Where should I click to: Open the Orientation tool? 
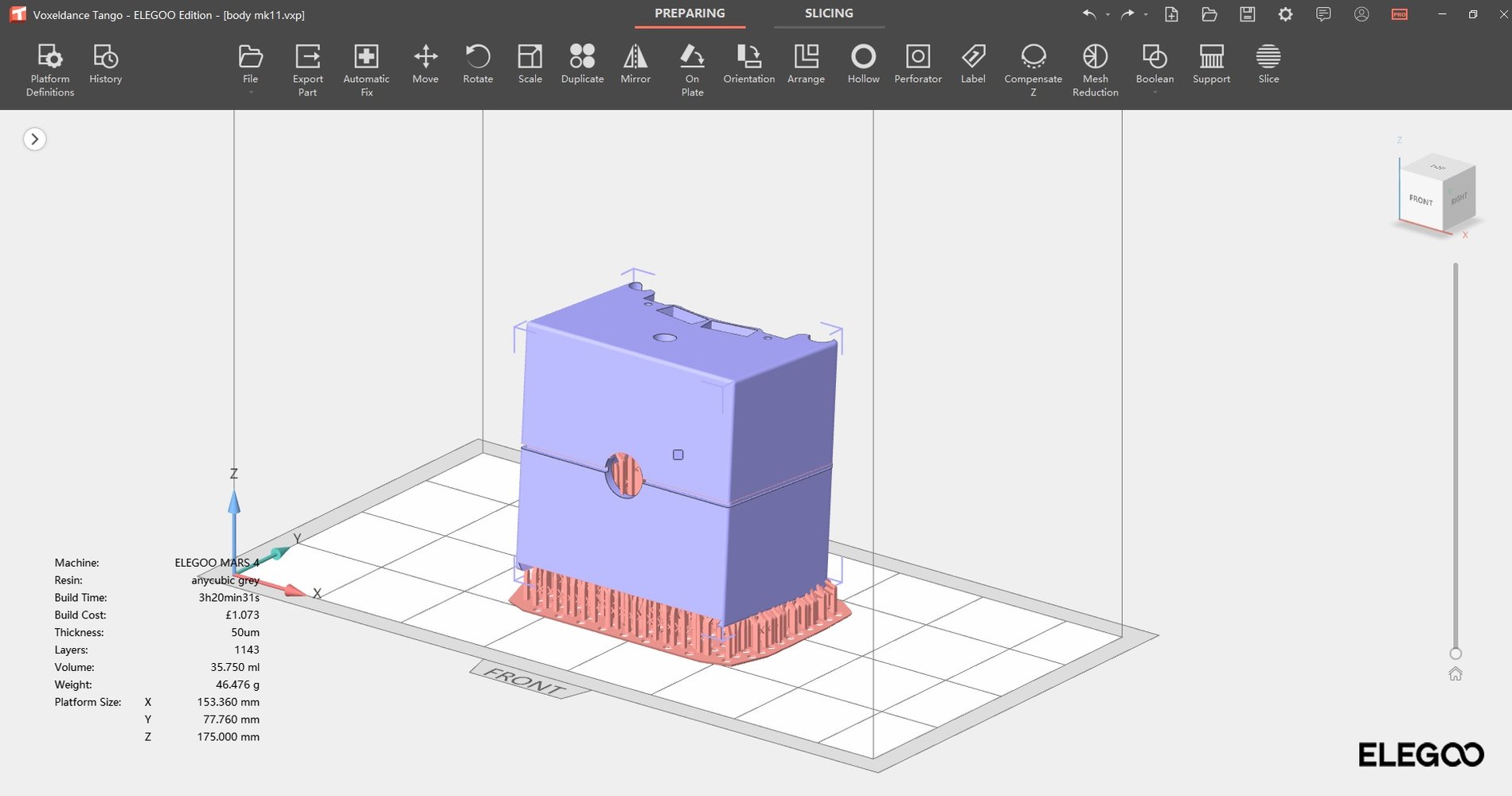click(748, 64)
